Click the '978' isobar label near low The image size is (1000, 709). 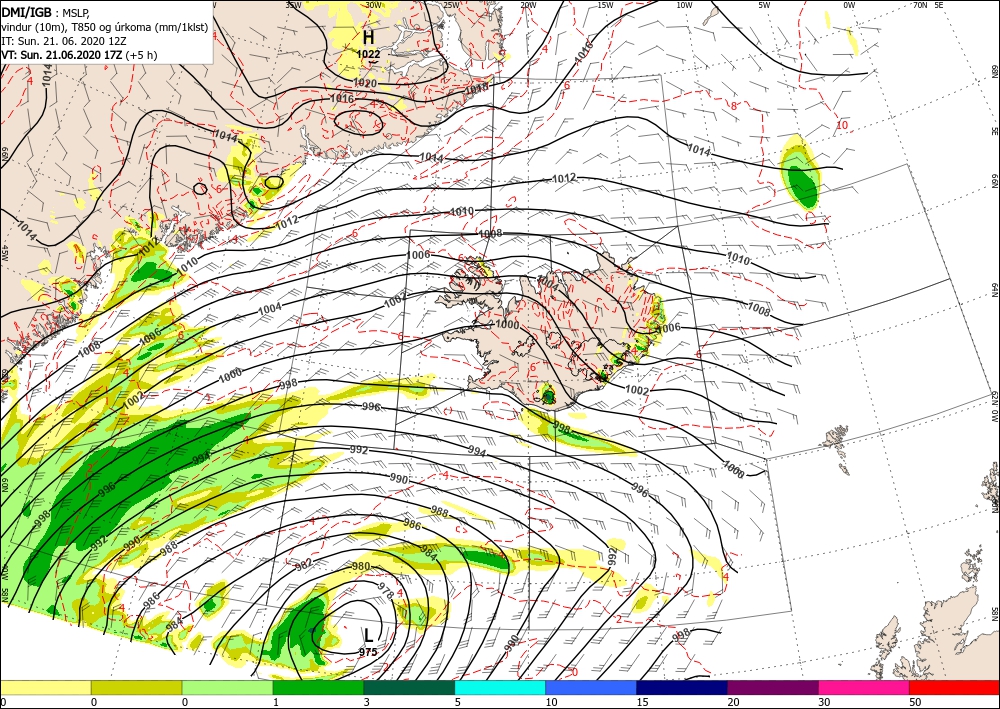point(386,591)
